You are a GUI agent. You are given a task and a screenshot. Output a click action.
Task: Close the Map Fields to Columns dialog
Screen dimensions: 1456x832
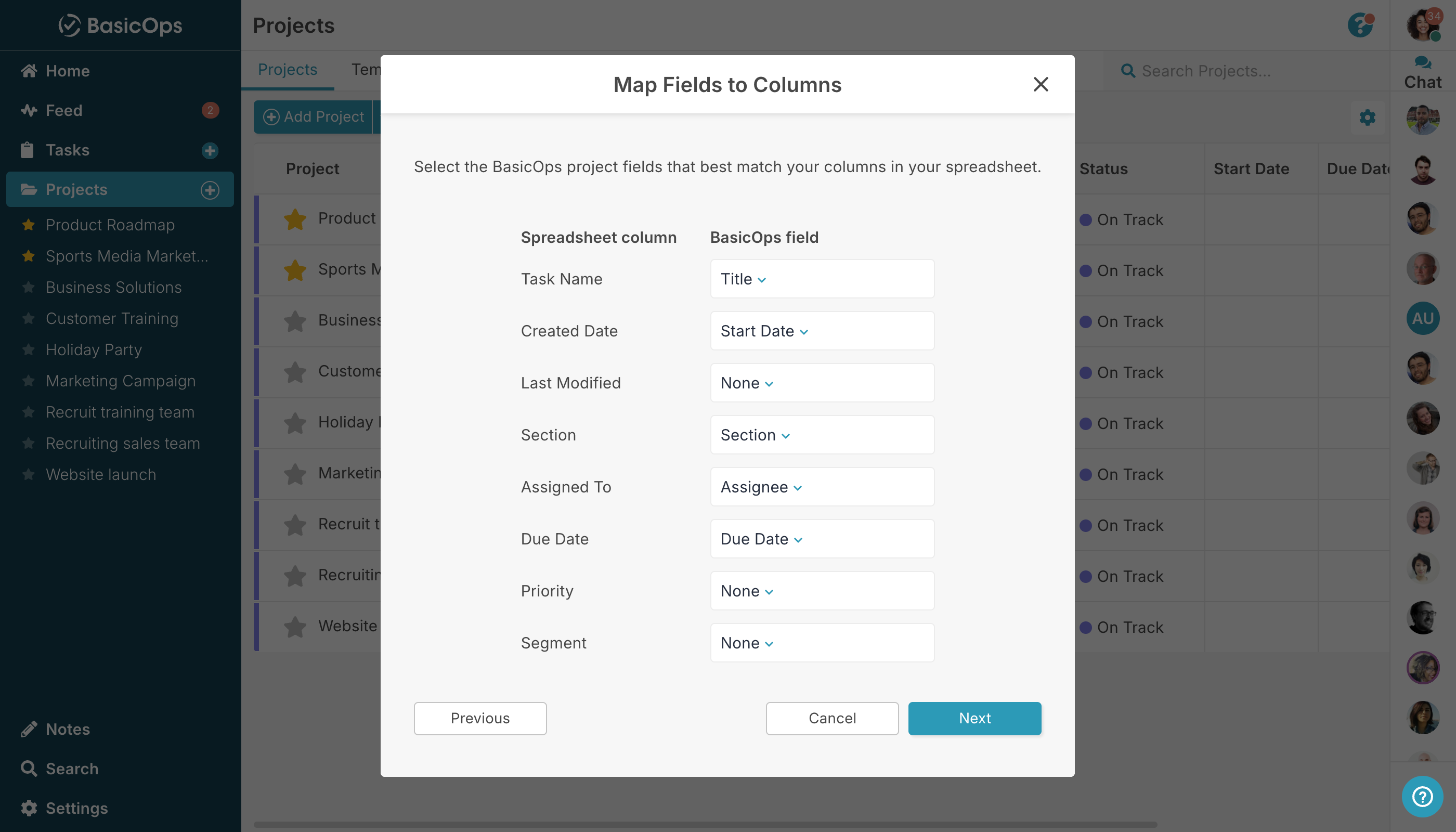[1041, 84]
